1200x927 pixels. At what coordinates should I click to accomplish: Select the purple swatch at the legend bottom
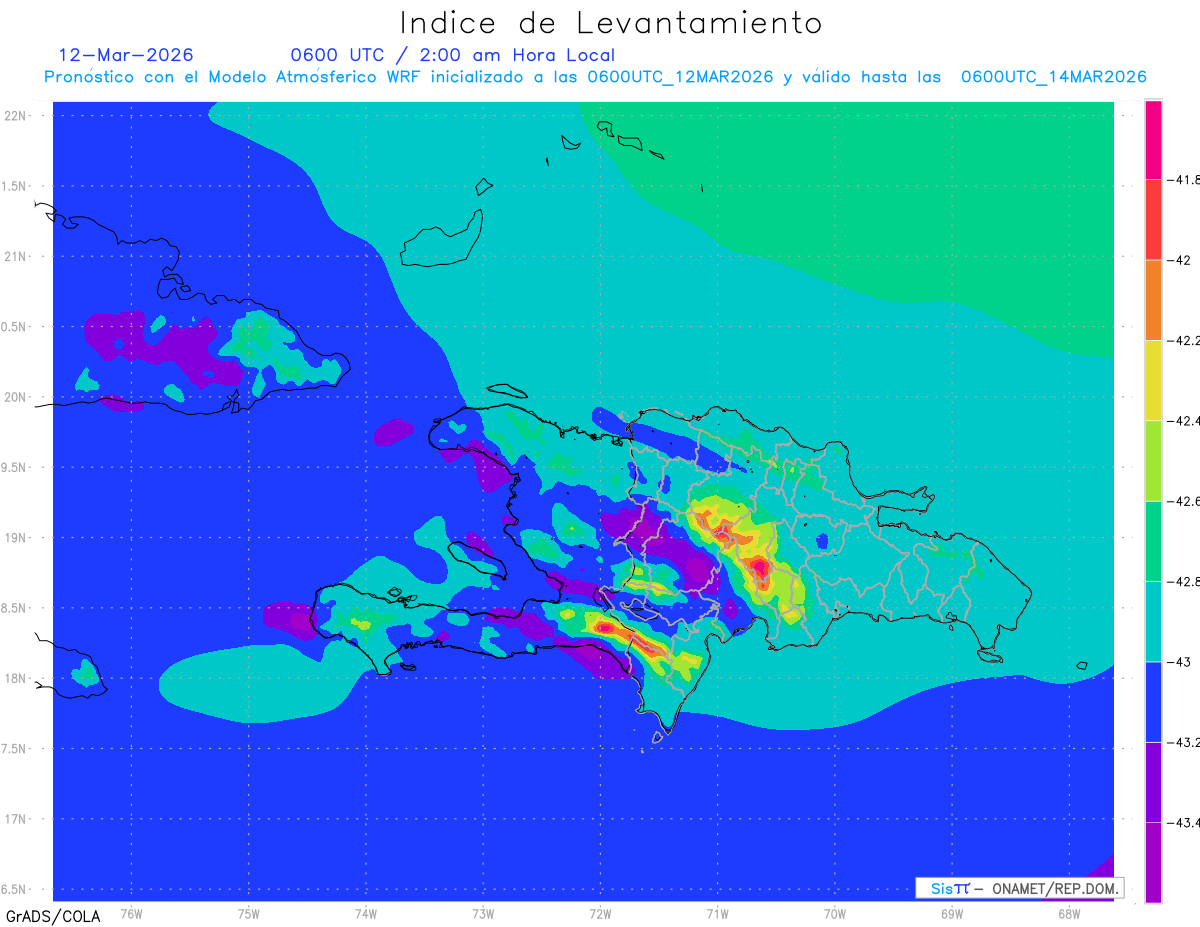[1153, 862]
